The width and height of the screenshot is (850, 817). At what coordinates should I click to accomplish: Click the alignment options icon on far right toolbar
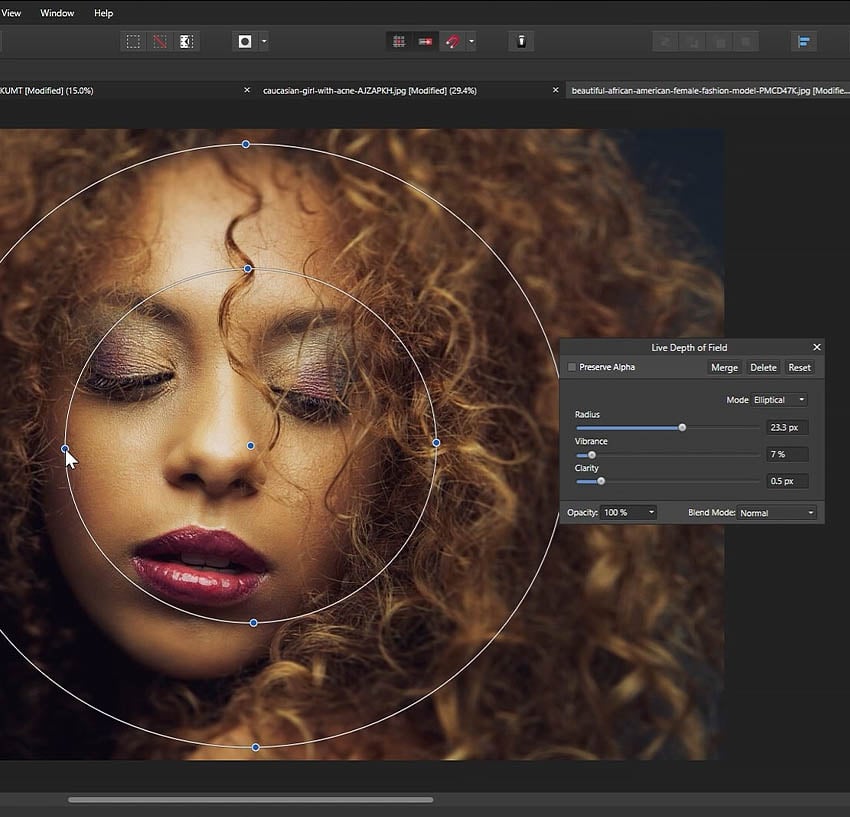[x=805, y=41]
